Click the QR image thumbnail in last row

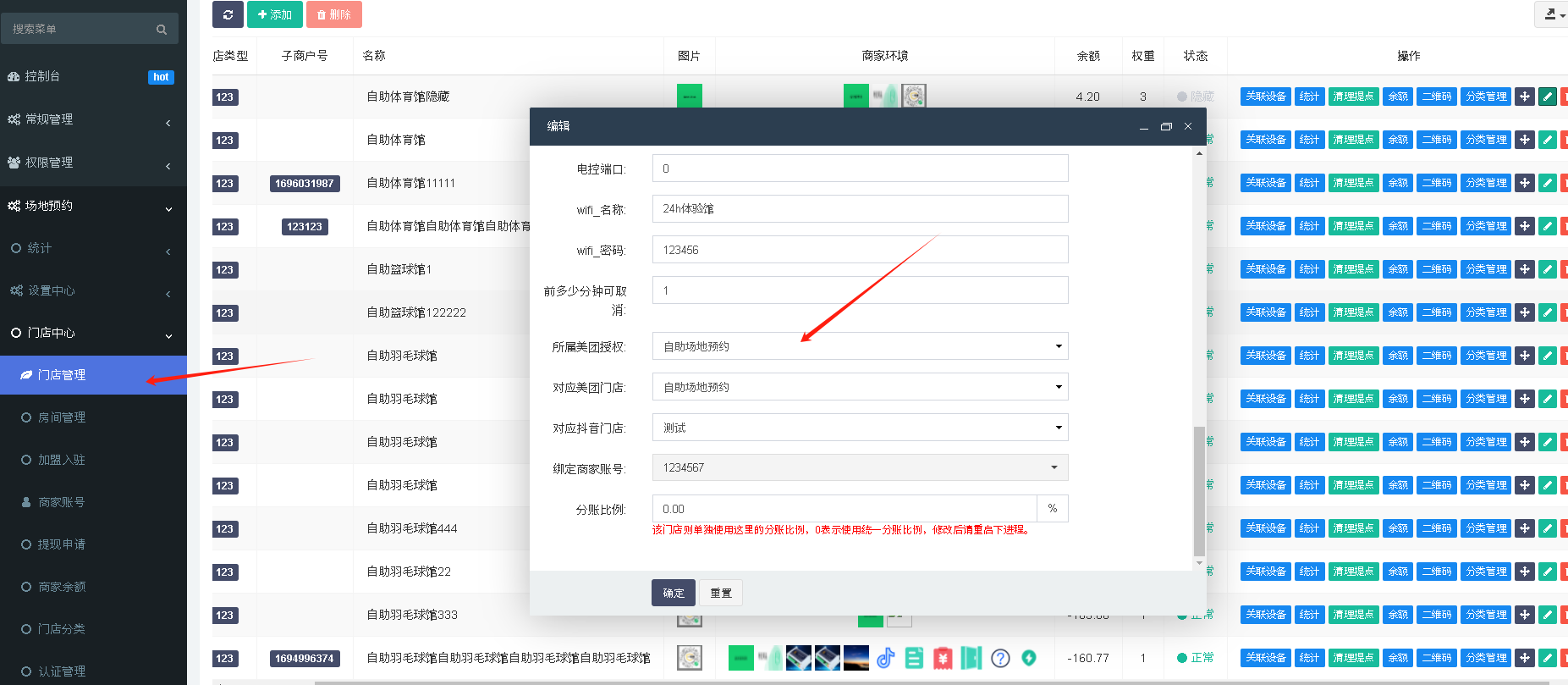tap(690, 658)
